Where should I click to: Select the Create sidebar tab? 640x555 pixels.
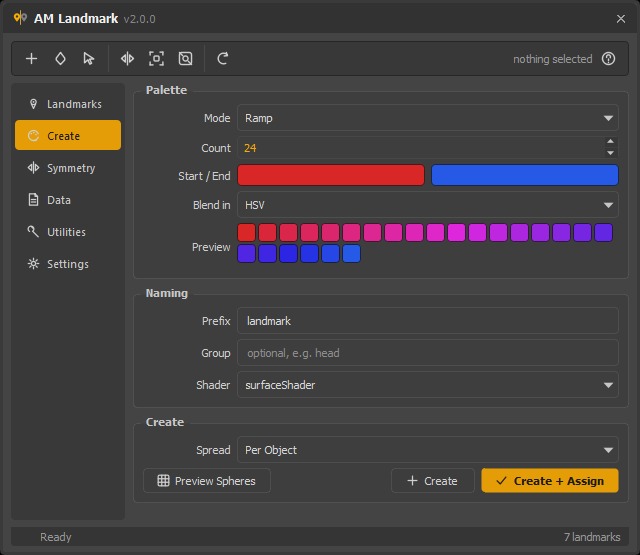(x=68, y=135)
